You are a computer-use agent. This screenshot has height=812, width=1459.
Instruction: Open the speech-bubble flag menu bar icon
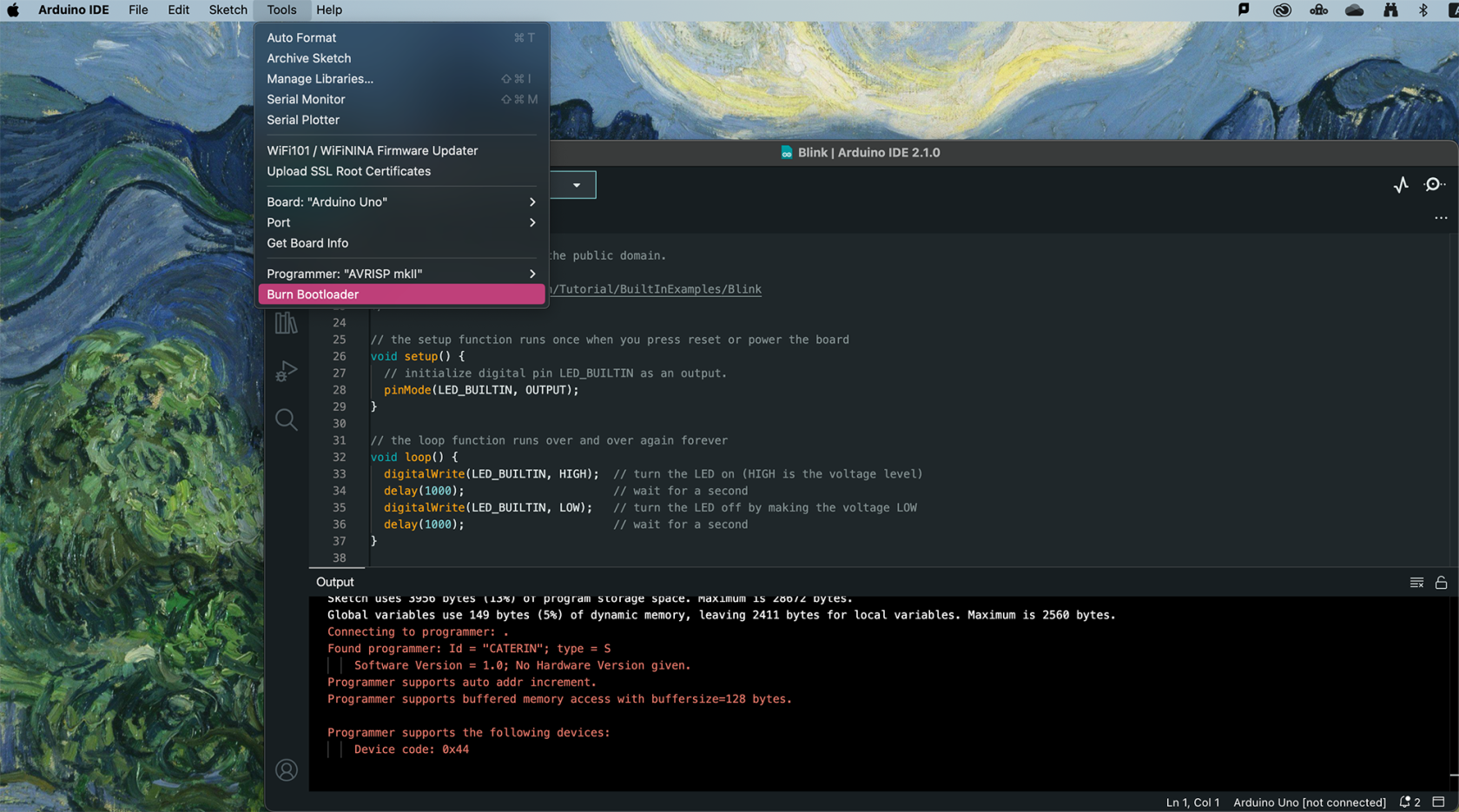point(1244,10)
